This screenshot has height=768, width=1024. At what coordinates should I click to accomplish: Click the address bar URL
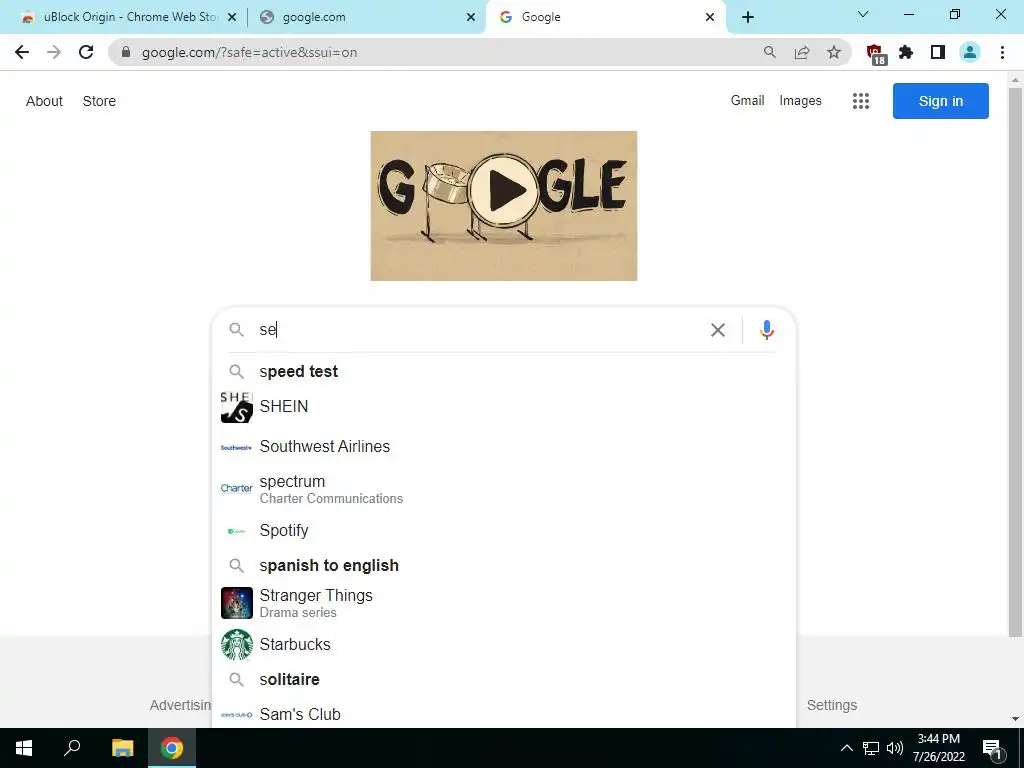point(249,52)
